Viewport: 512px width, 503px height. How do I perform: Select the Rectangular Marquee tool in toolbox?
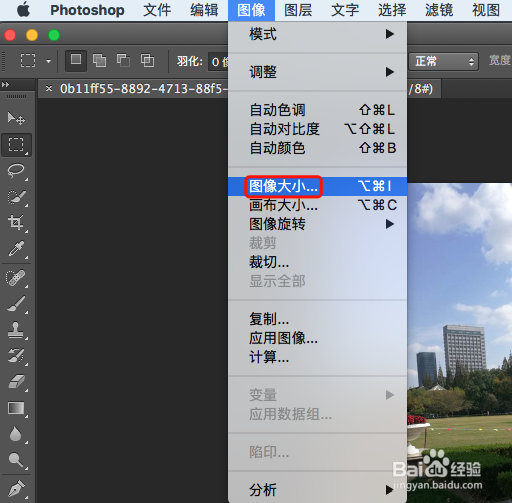click(x=16, y=145)
